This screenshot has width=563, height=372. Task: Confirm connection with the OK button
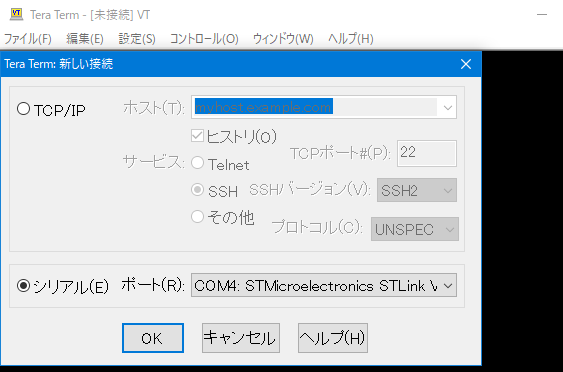(x=153, y=338)
